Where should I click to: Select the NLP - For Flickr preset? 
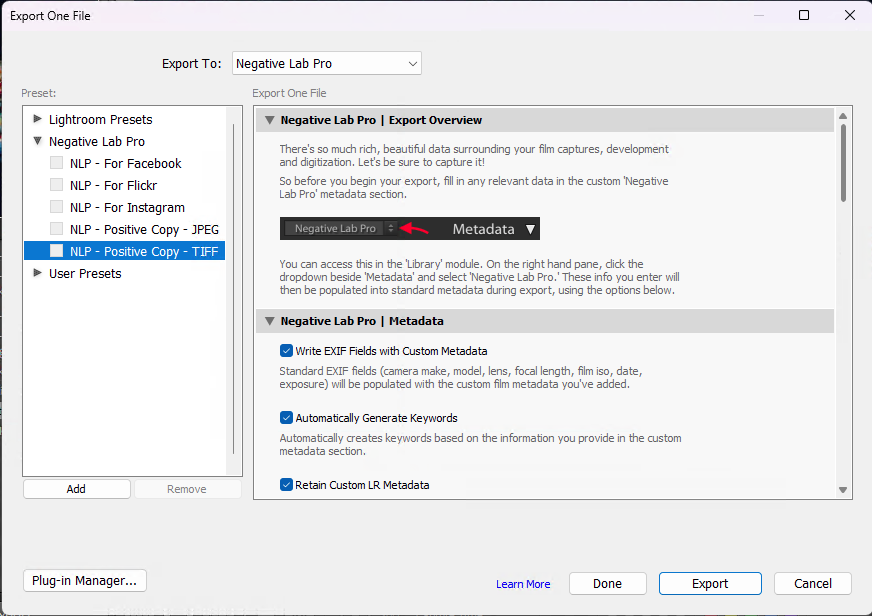(113, 186)
